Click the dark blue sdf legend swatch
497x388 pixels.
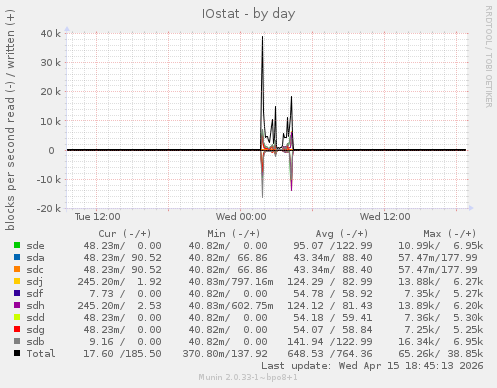pyautogui.click(x=17, y=293)
